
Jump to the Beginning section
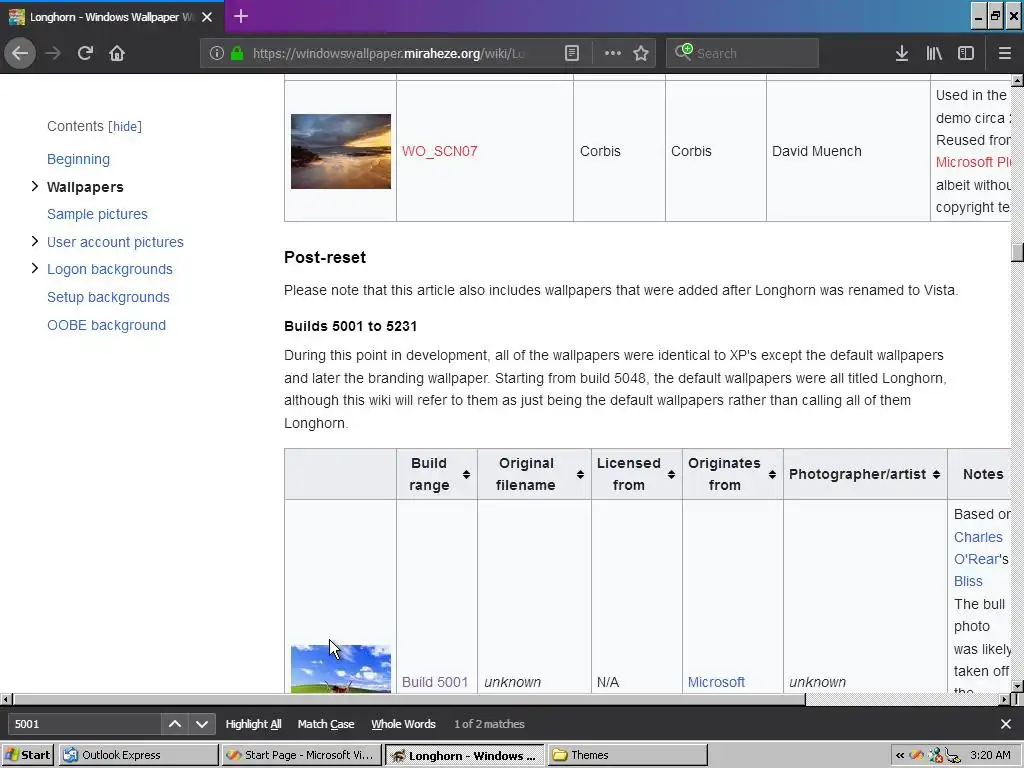tap(78, 159)
